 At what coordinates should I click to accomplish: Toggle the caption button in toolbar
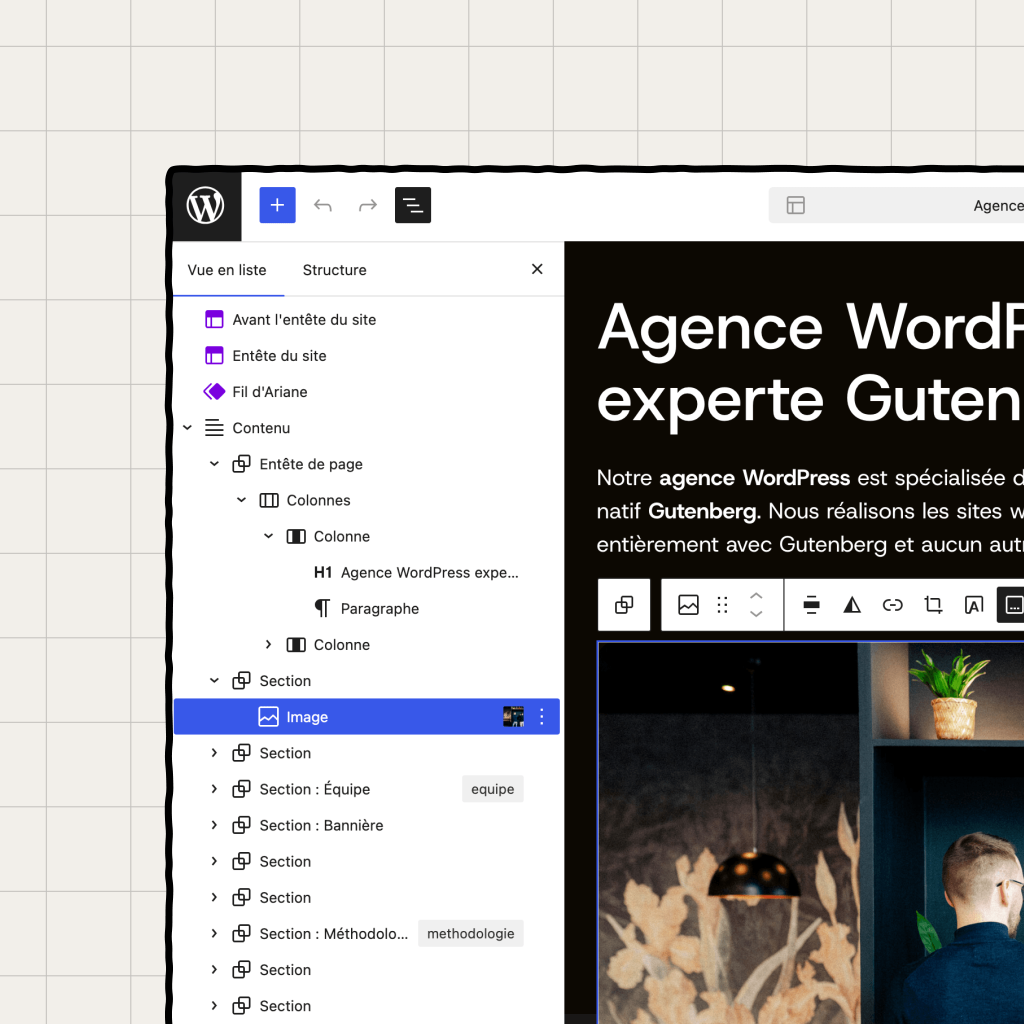(1012, 605)
